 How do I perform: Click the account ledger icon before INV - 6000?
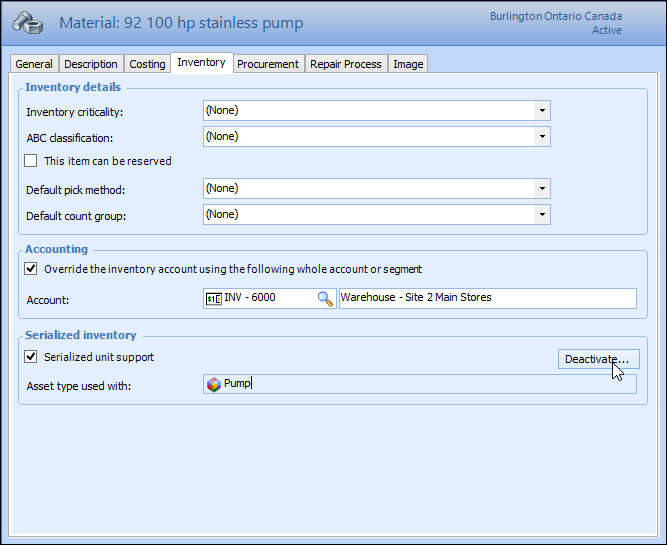pos(212,298)
